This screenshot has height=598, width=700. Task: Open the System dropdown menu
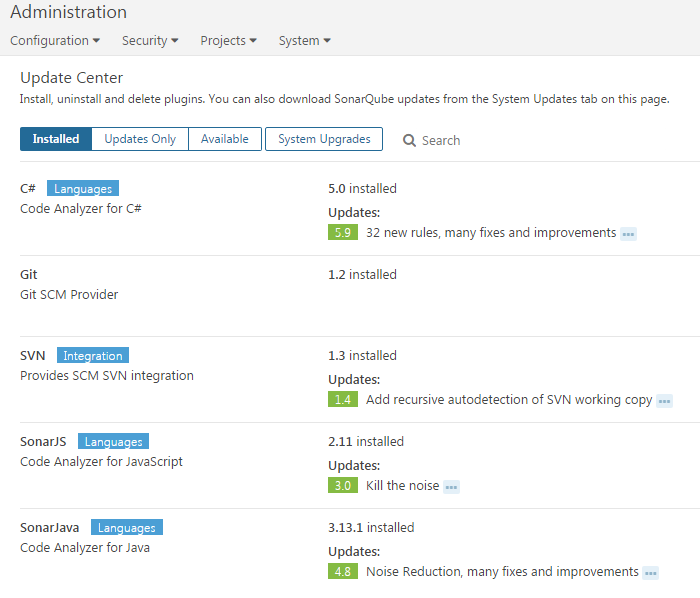(x=304, y=41)
